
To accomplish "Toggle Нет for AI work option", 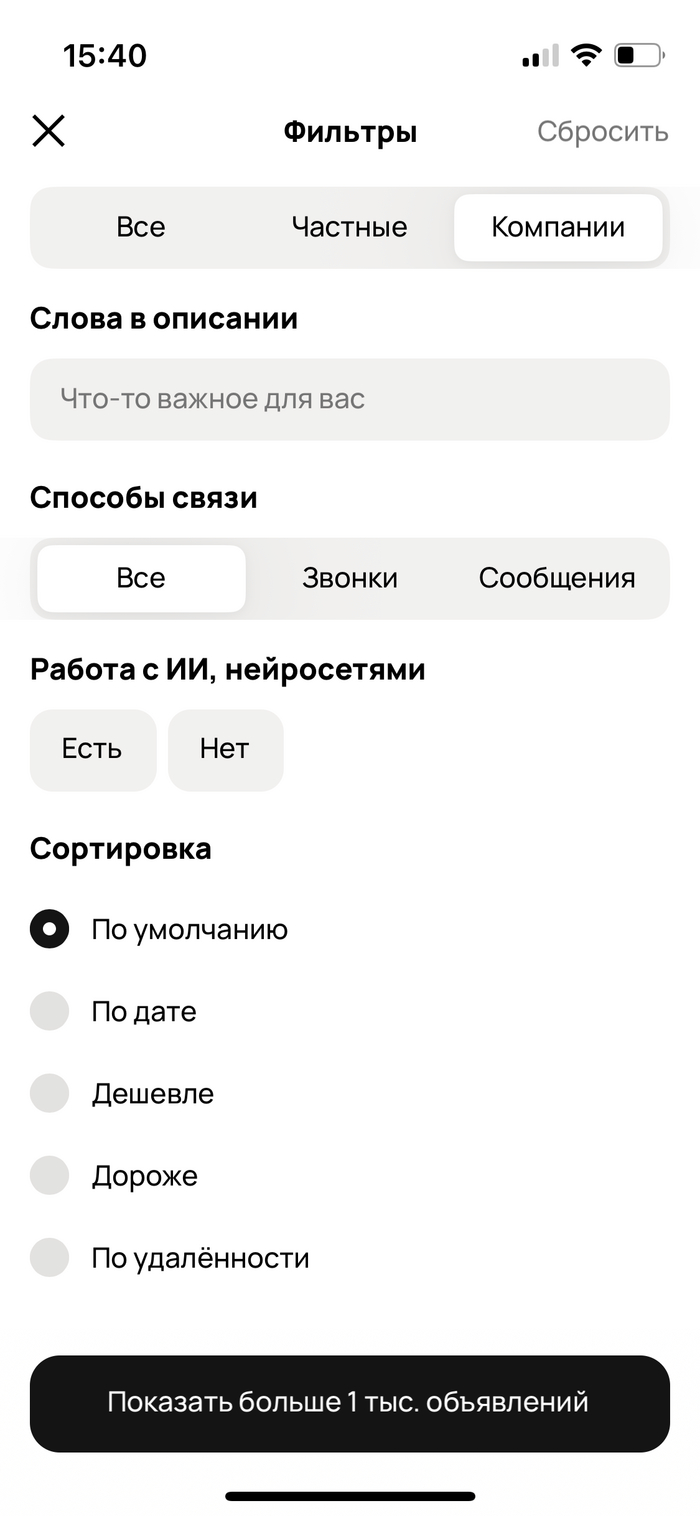I will [x=225, y=750].
